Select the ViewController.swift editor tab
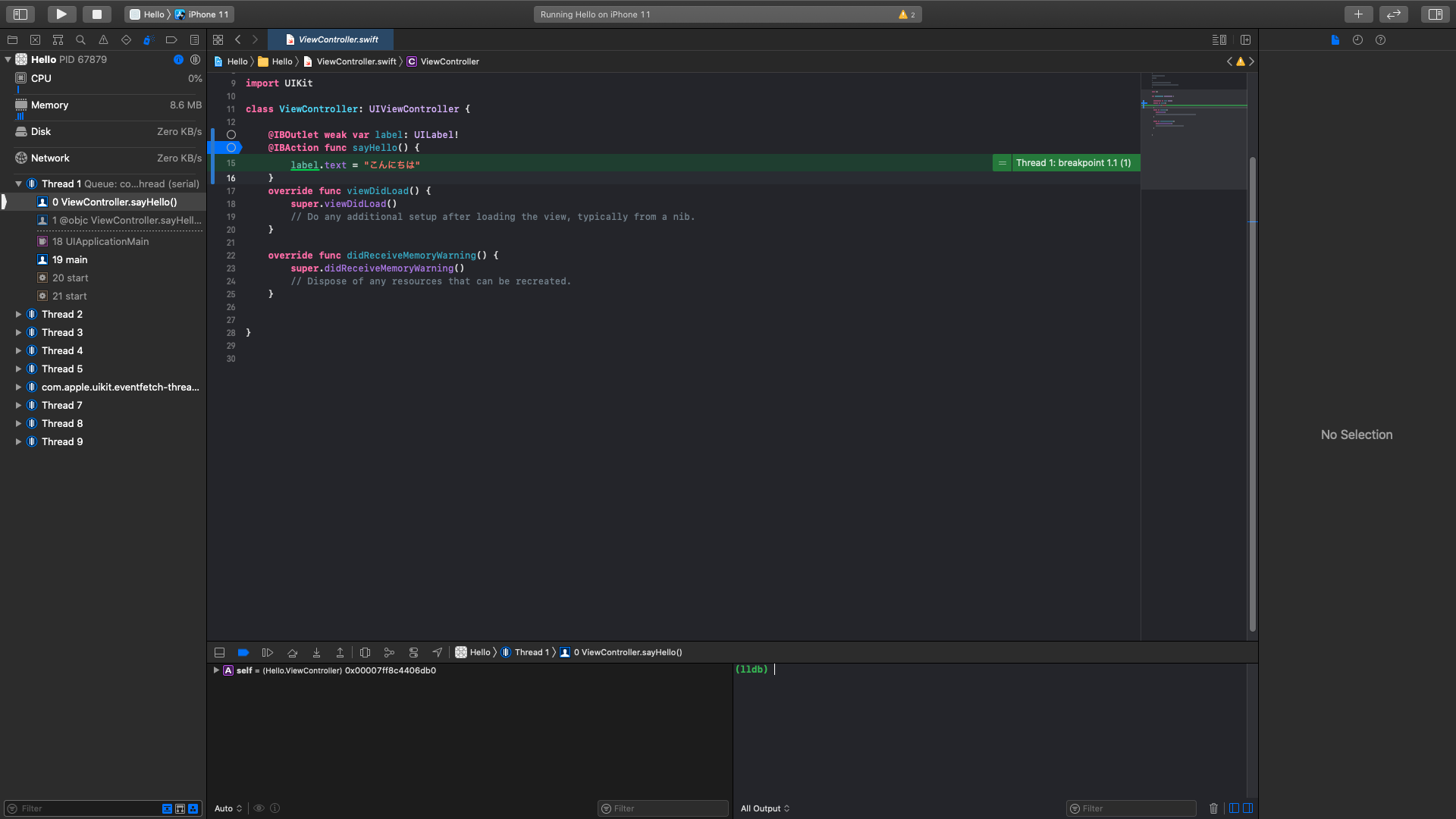This screenshot has width=1456, height=819. tap(331, 39)
